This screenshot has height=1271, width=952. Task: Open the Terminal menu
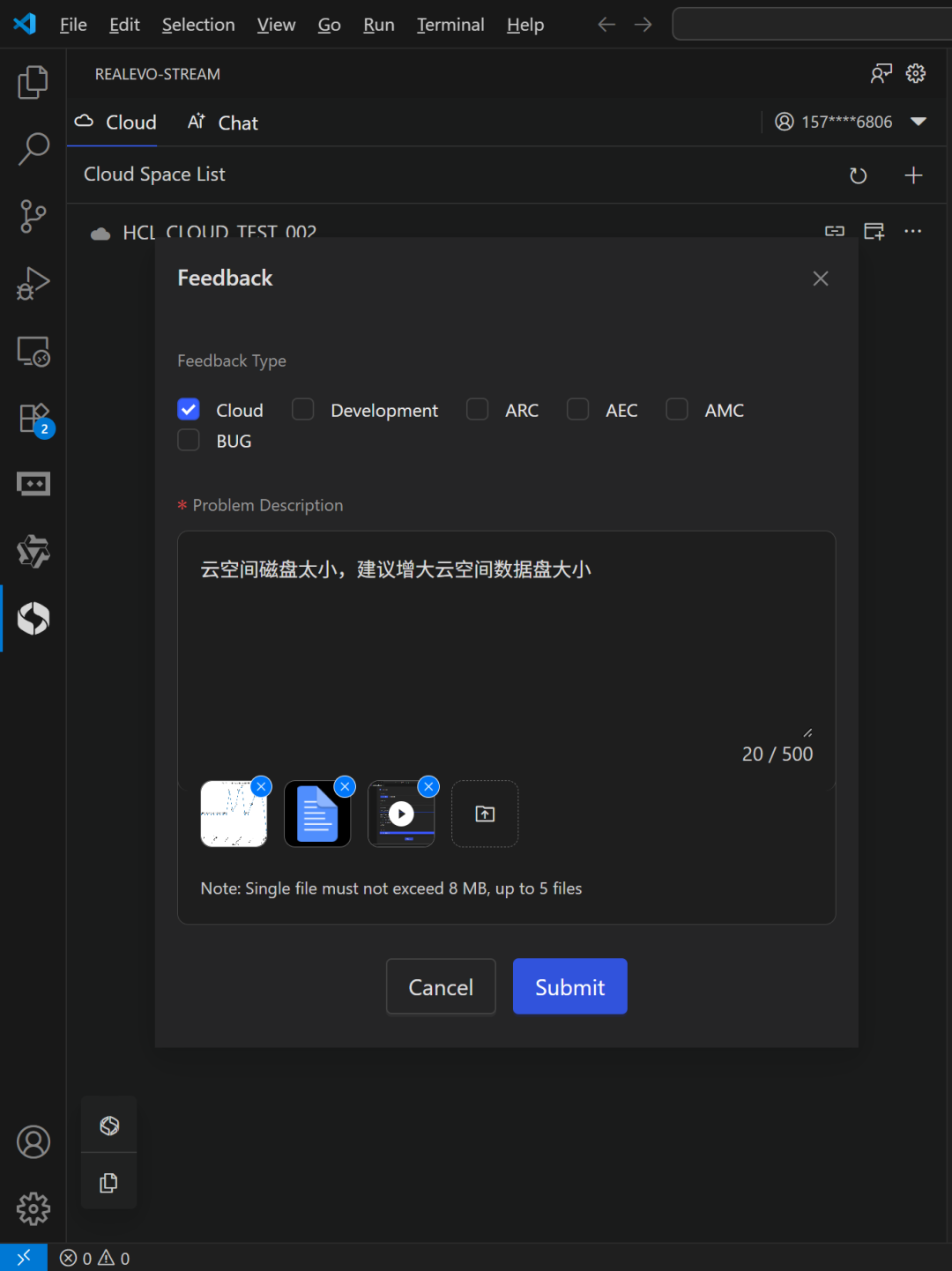(x=450, y=25)
